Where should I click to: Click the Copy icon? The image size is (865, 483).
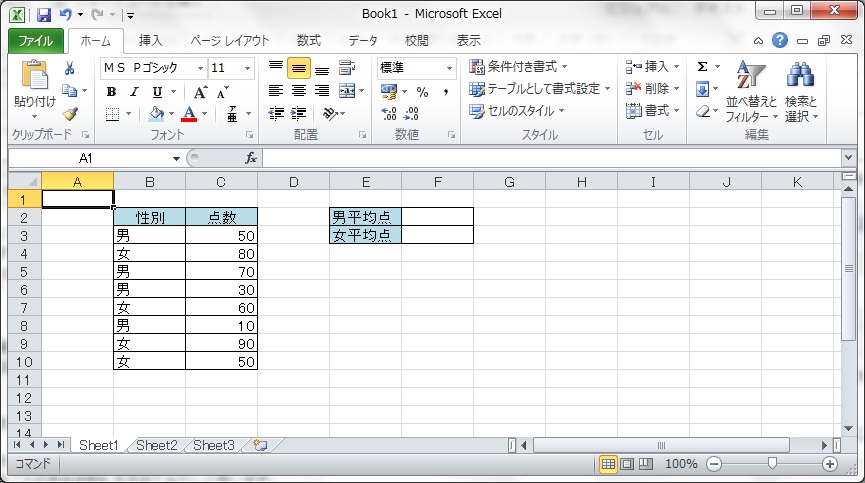(70, 90)
